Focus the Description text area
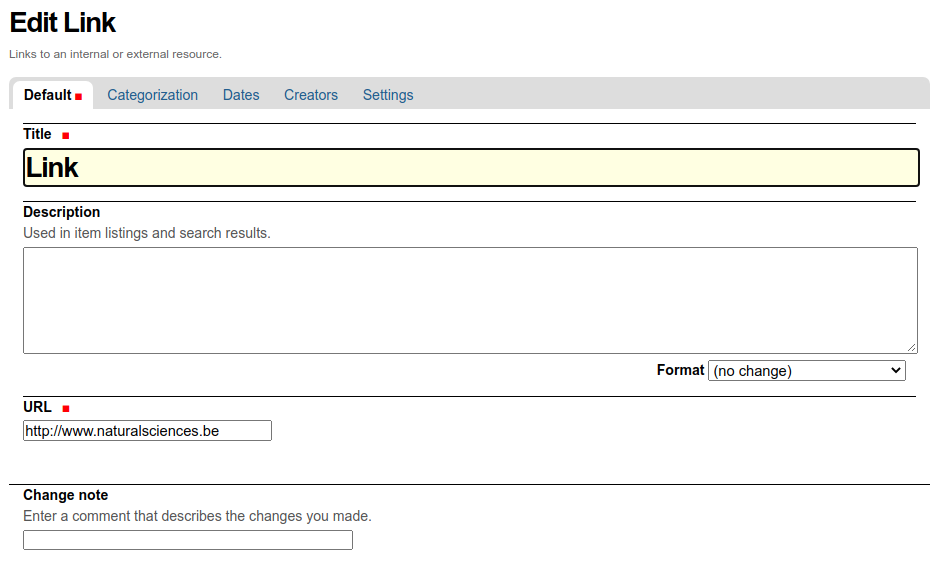Image resolution: width=942 pixels, height=570 pixels. tap(470, 300)
